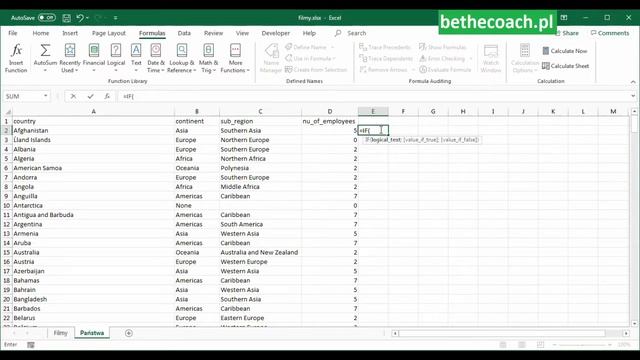Click Evaluate Formula
The height and width of the screenshot is (360, 640).
pos(445,70)
